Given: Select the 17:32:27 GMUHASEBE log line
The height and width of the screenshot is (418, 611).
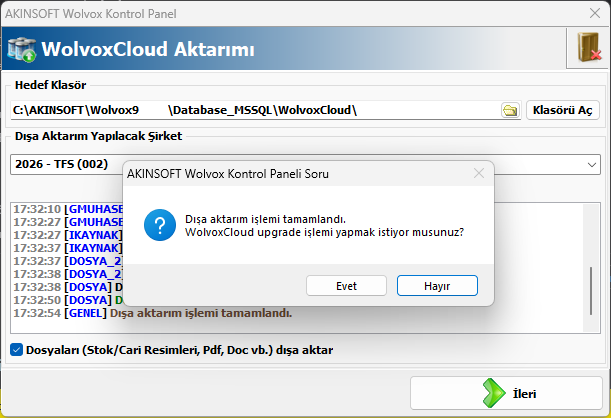Looking at the screenshot, I should pos(68,222).
